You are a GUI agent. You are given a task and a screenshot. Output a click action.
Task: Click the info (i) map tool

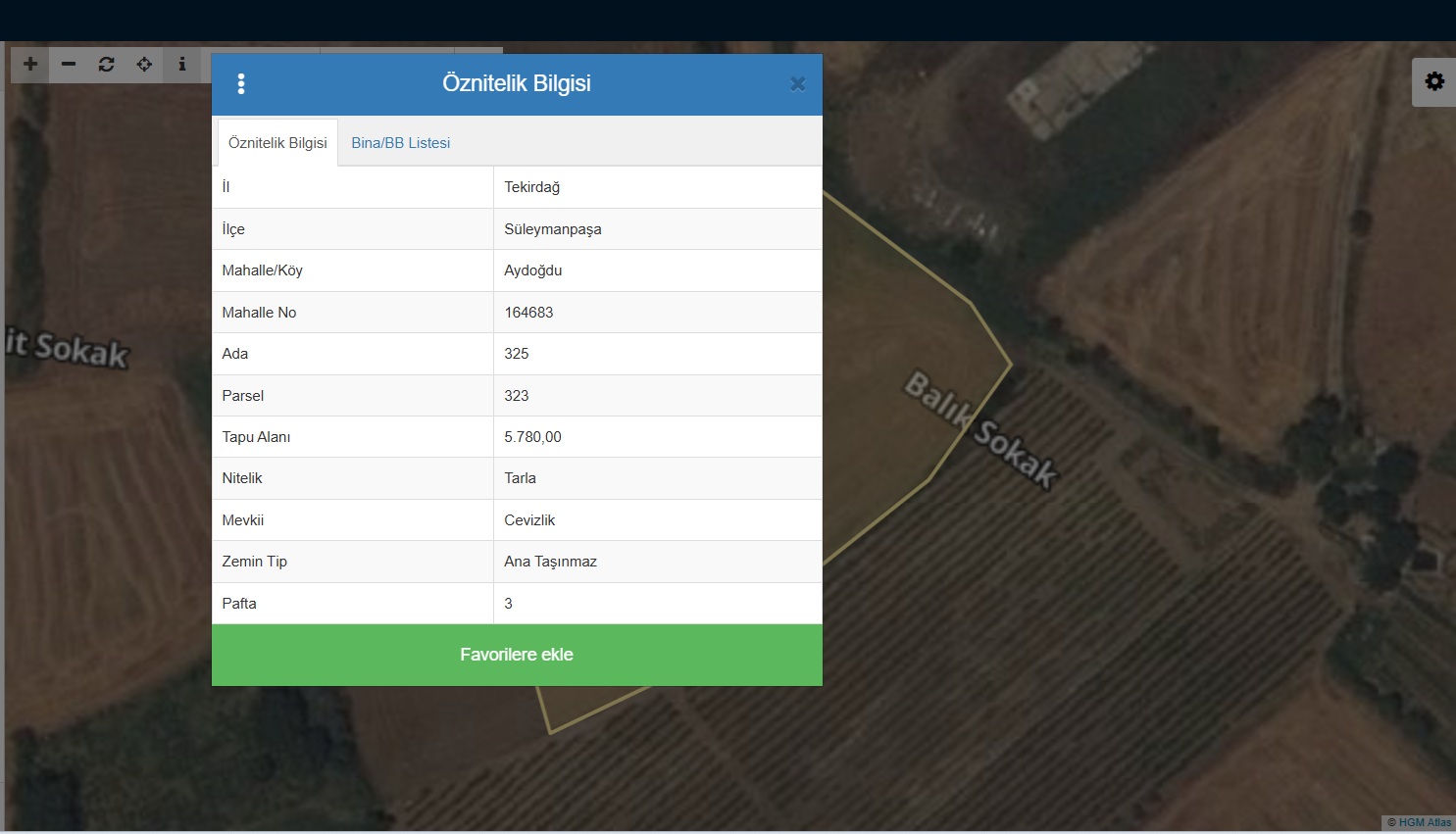pos(181,65)
